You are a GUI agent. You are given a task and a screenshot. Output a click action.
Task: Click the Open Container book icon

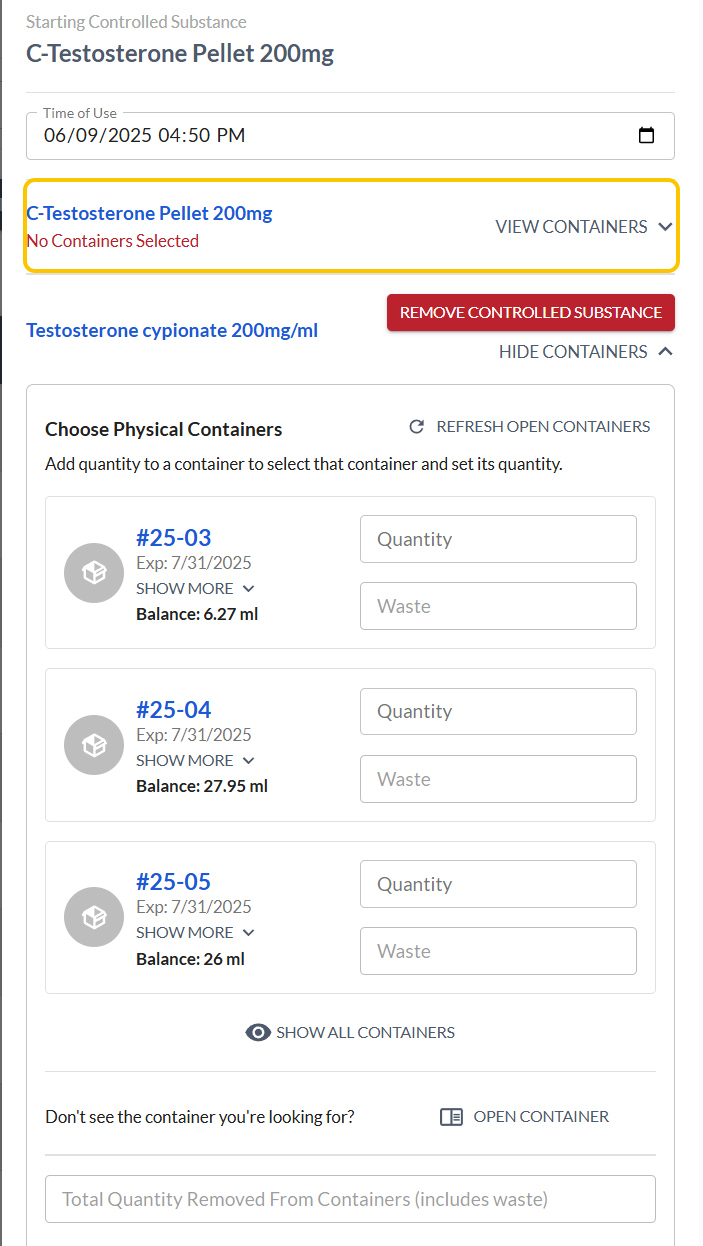451,1117
